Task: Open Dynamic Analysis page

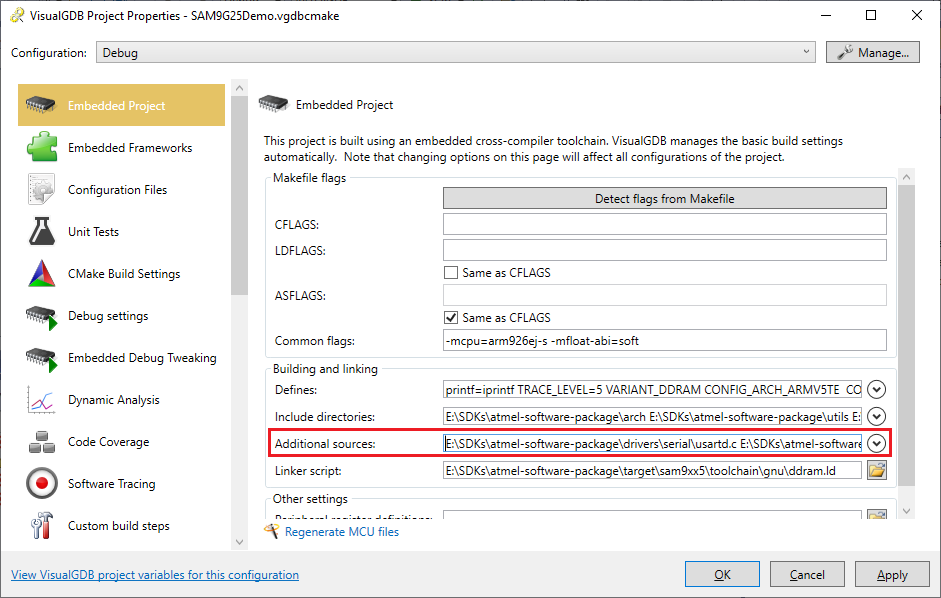Action: point(121,399)
